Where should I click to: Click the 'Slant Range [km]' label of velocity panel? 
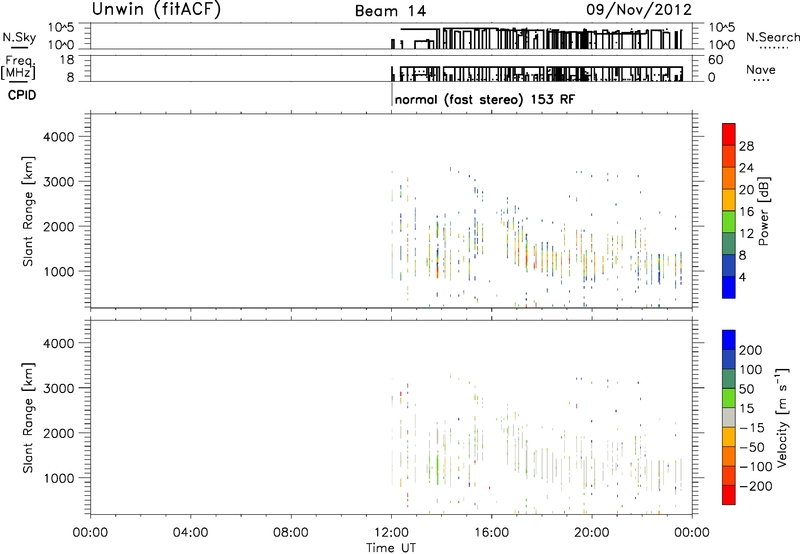(28, 418)
